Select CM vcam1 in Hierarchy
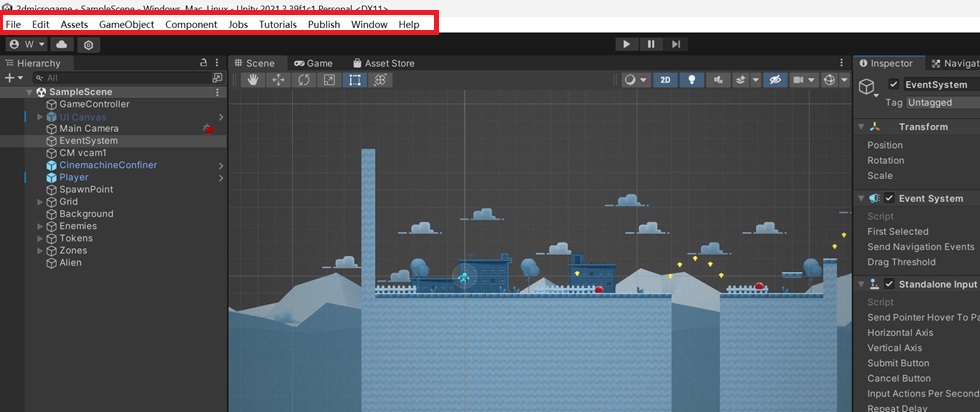This screenshot has height=412, width=980. tap(82, 153)
